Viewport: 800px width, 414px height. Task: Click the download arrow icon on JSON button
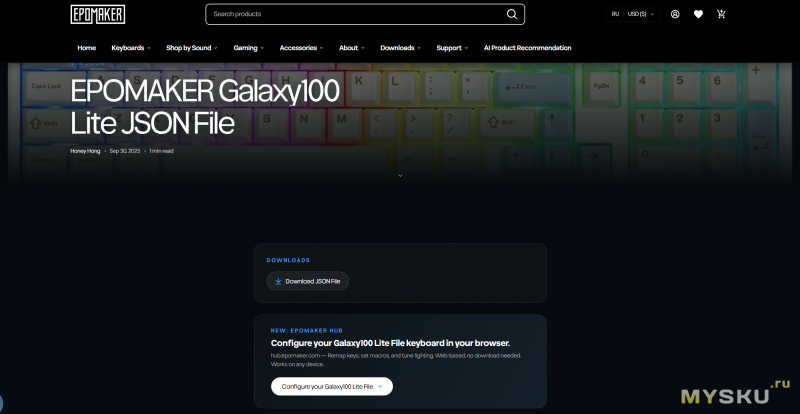(x=278, y=281)
